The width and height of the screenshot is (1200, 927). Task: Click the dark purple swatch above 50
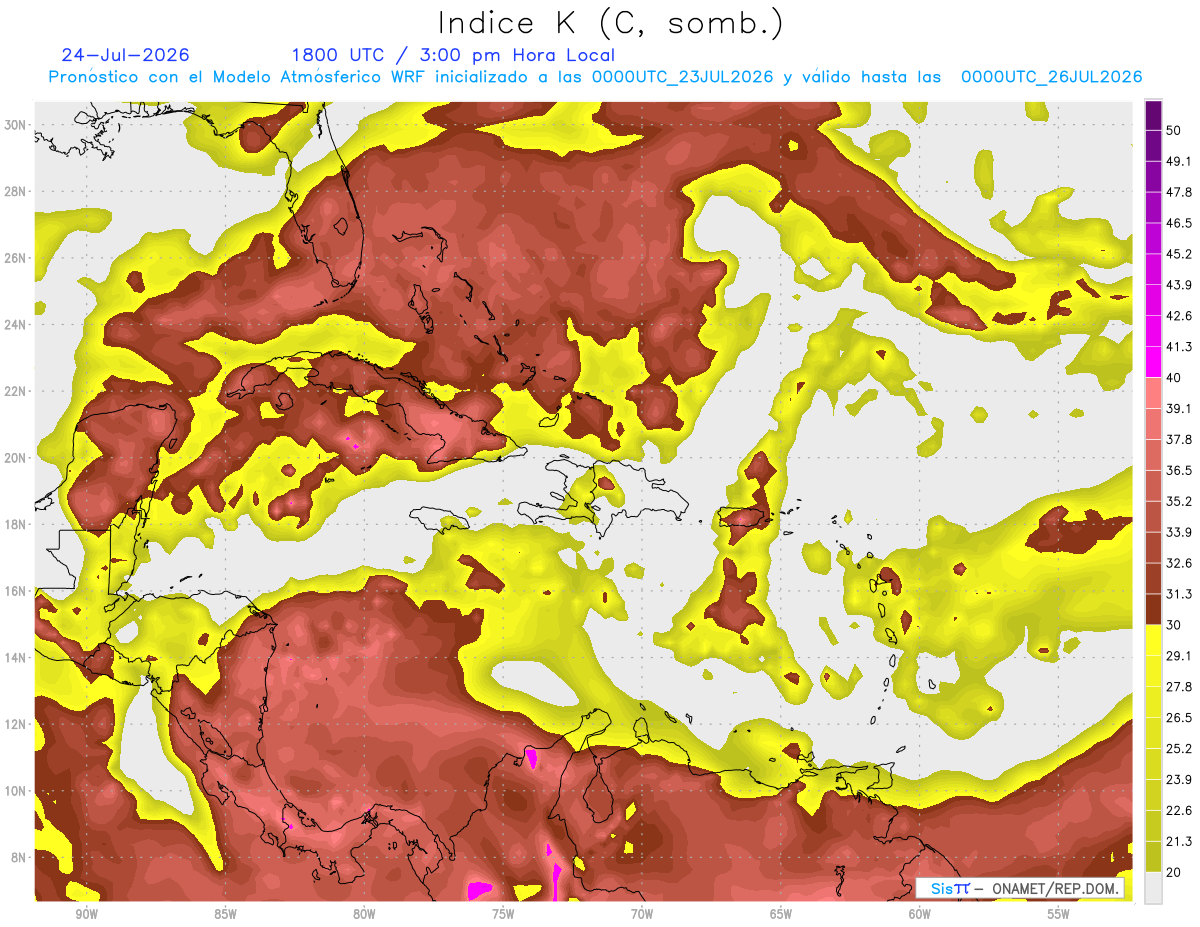(1153, 115)
